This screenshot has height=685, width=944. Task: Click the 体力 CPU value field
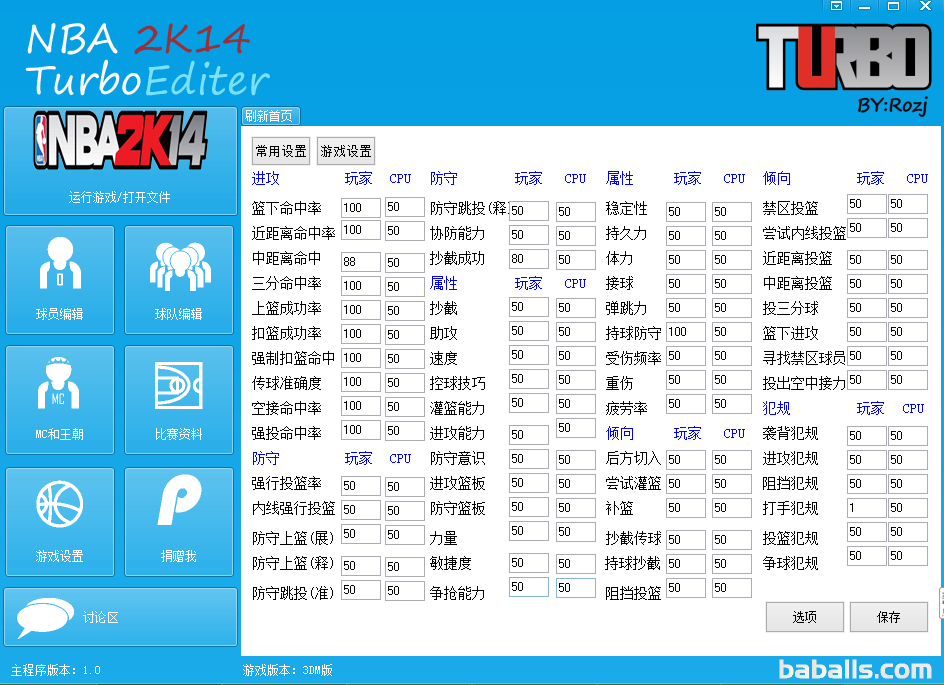[731, 259]
